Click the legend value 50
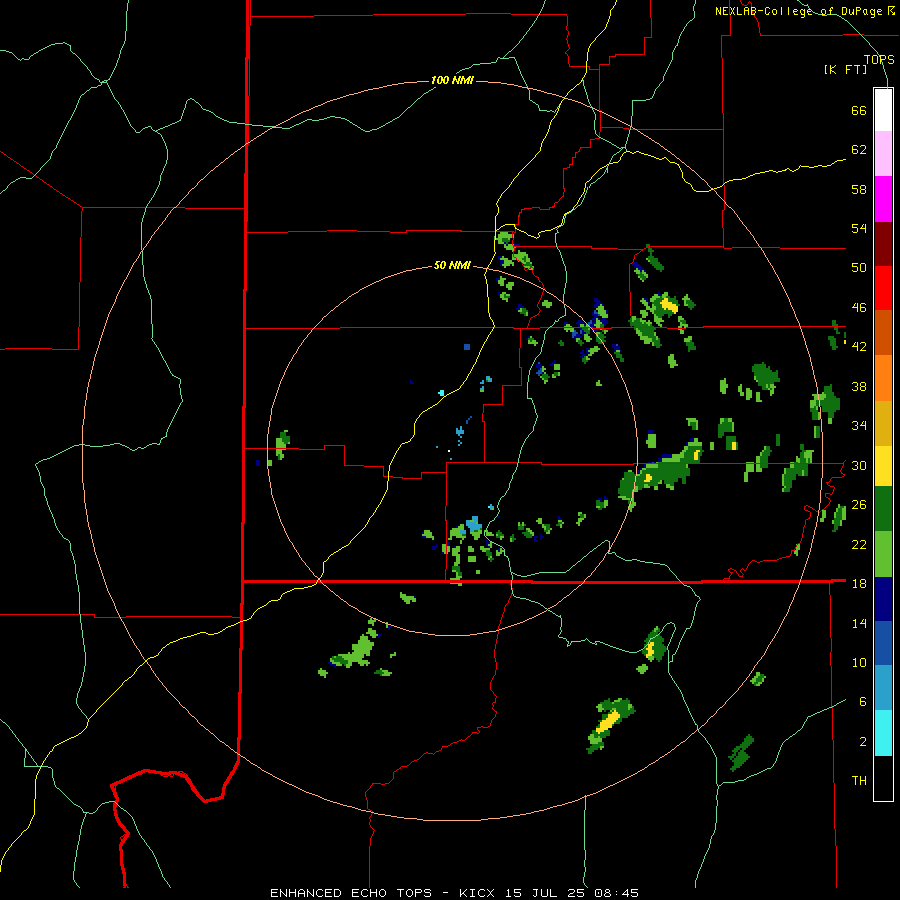Viewport: 900px width, 900px height. tap(859, 268)
